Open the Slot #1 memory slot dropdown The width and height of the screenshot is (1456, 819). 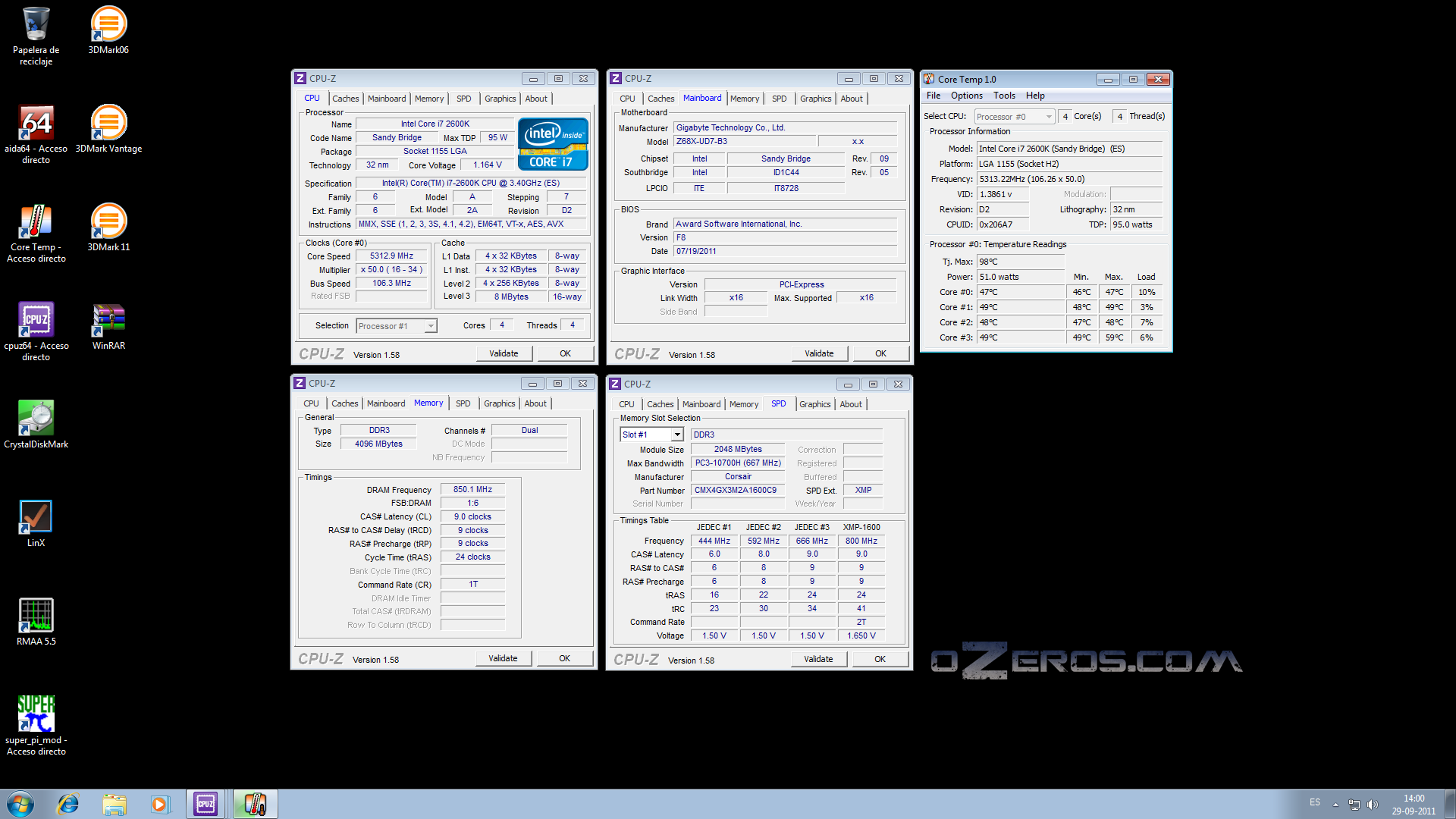click(652, 435)
